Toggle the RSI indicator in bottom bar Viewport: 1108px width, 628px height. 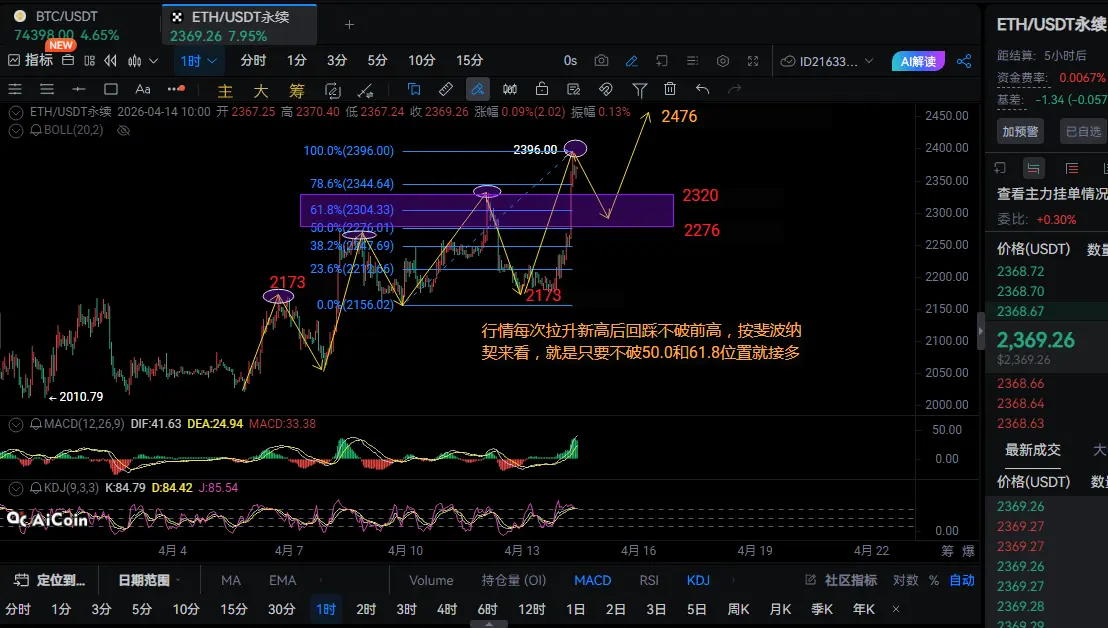click(x=649, y=580)
